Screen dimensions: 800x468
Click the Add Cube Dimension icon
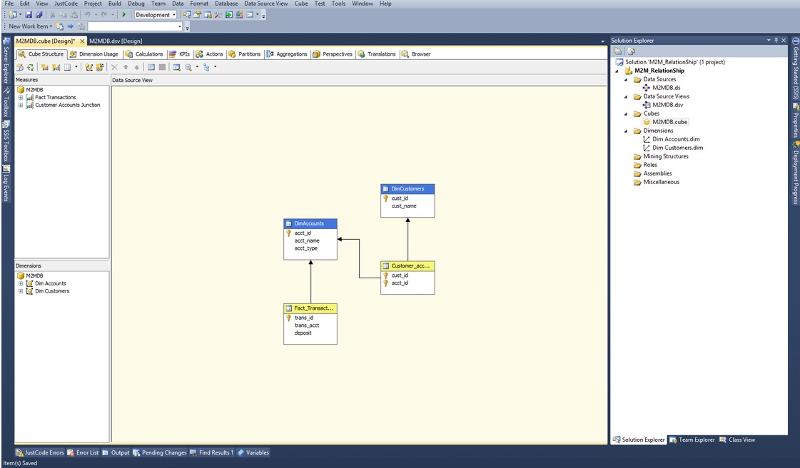coord(89,67)
